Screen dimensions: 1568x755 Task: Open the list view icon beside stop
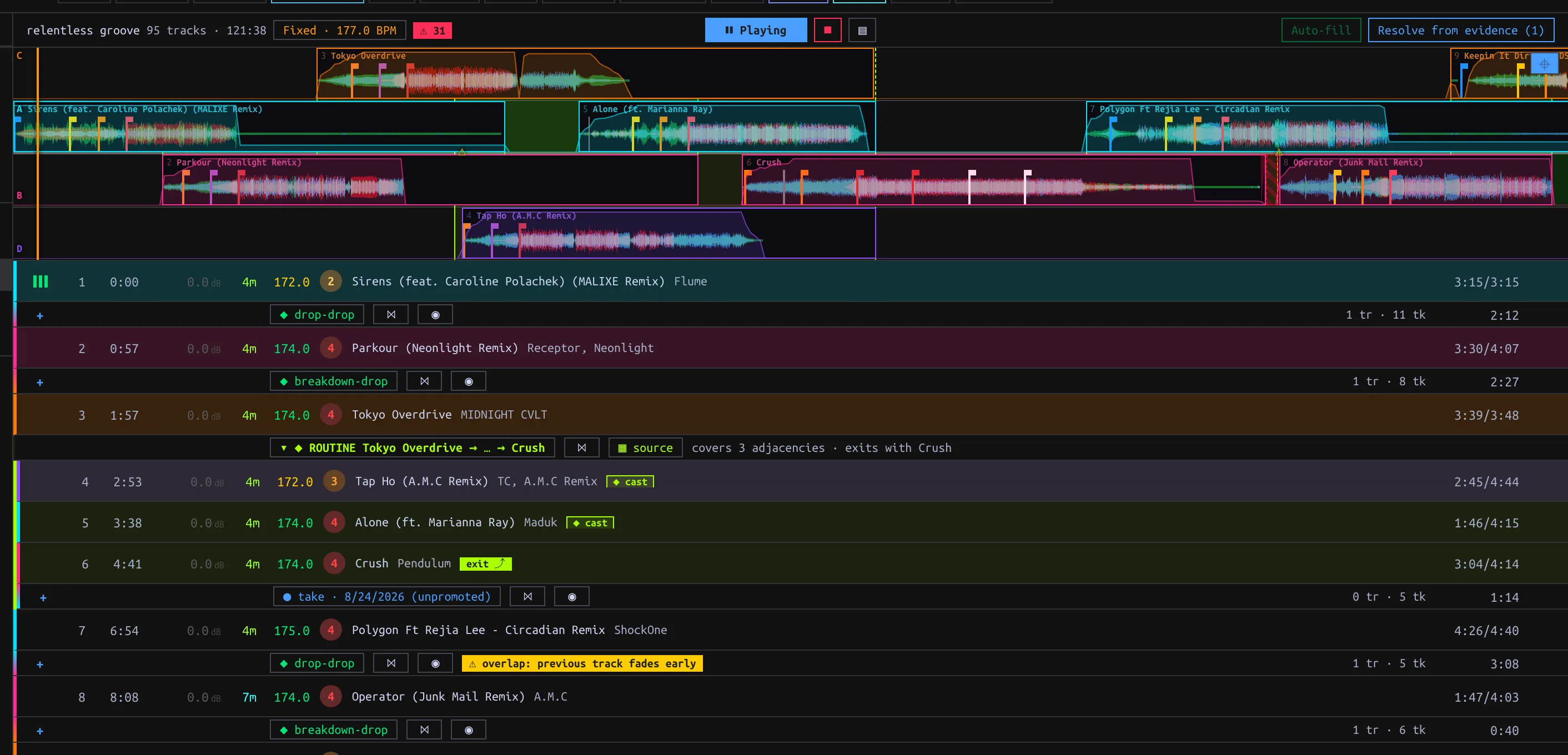click(862, 30)
